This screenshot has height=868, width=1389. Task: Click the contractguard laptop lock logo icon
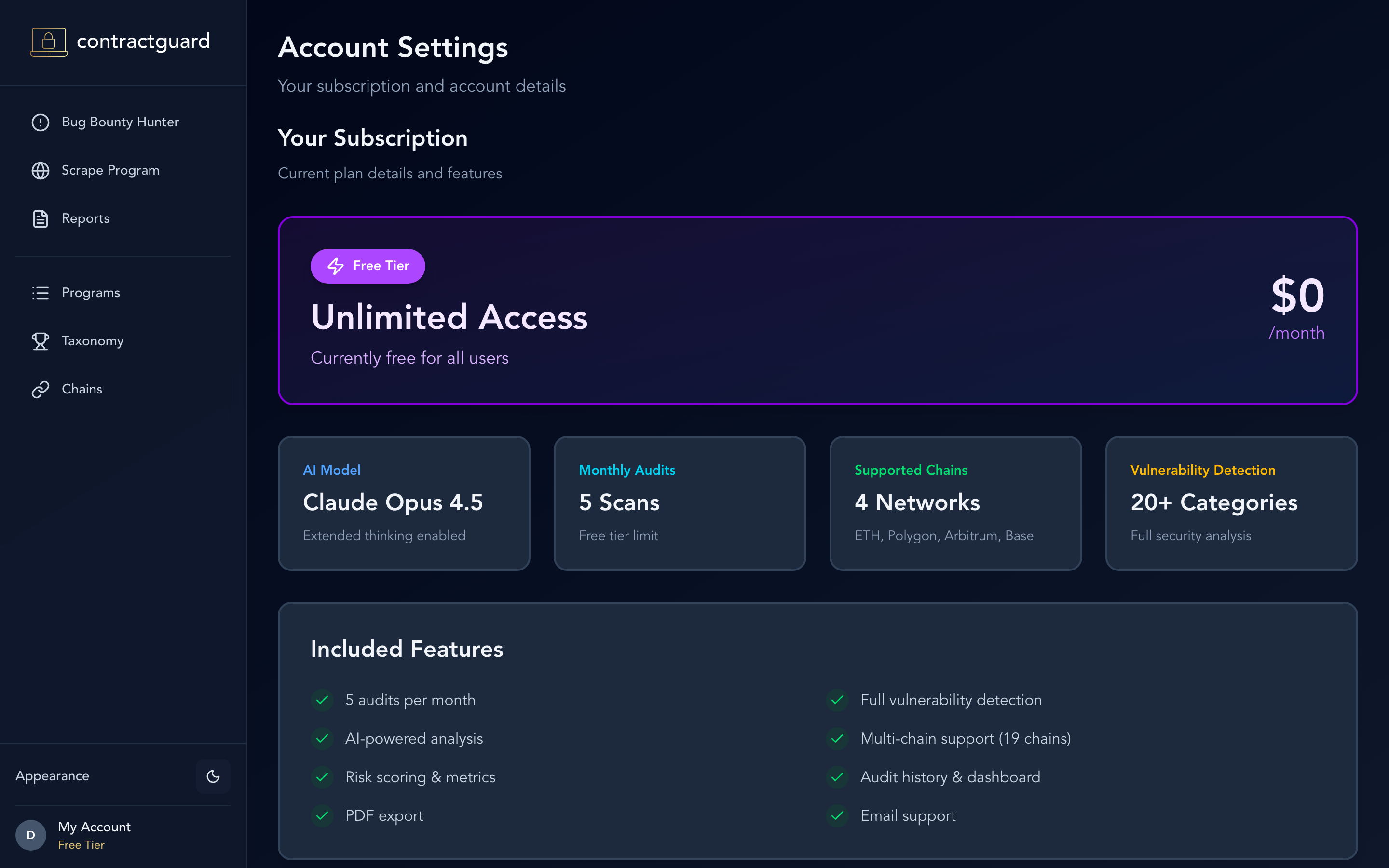coord(49,42)
